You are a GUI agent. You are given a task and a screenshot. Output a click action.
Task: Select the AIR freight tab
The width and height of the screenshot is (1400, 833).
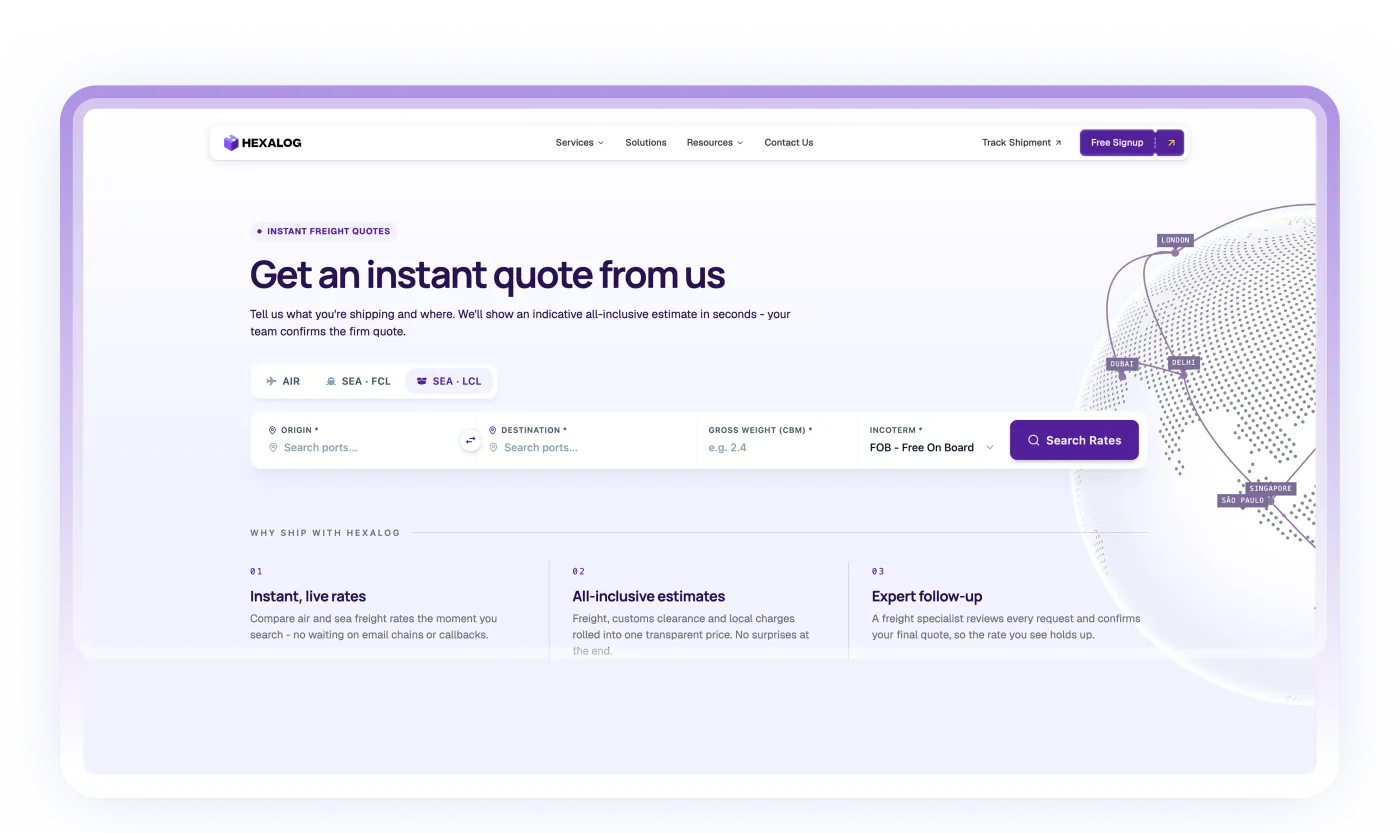(x=283, y=381)
